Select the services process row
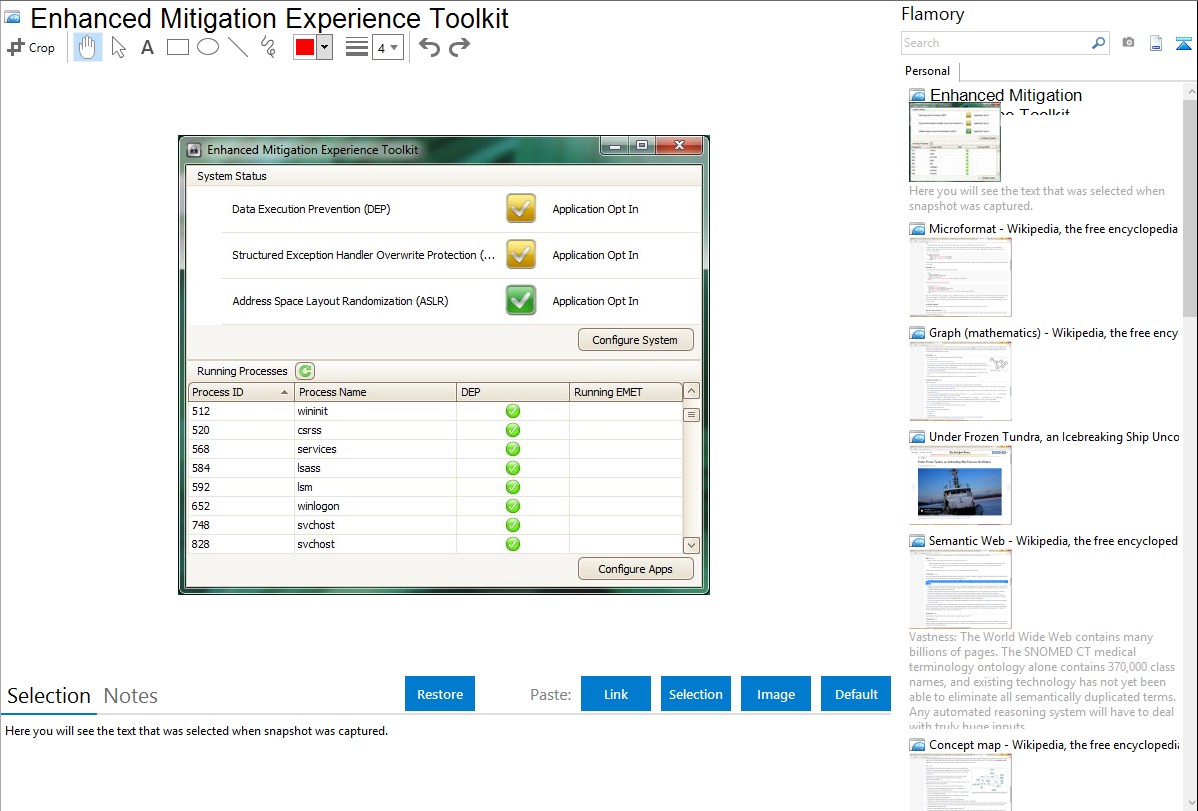Screen dimensions: 1198x811 coord(435,449)
